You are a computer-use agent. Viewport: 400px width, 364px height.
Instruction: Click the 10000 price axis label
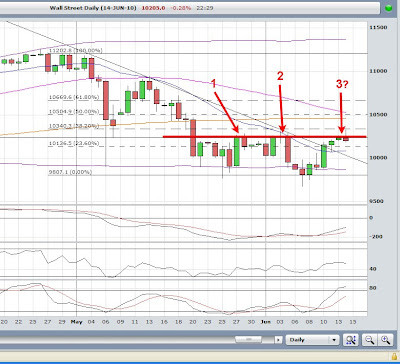pyautogui.click(x=378, y=158)
